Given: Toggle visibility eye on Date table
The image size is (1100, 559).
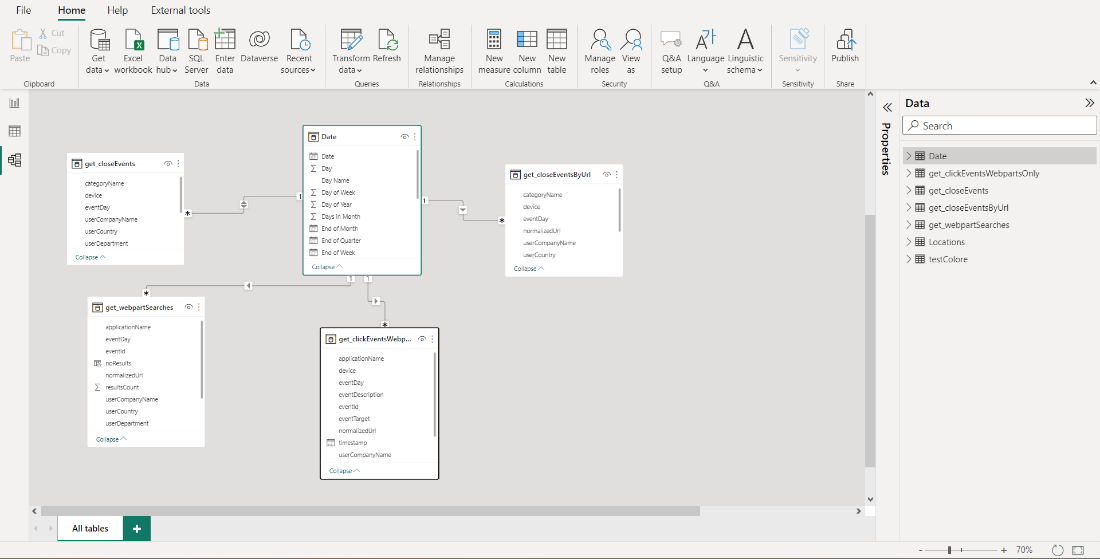Looking at the screenshot, I should [x=404, y=136].
